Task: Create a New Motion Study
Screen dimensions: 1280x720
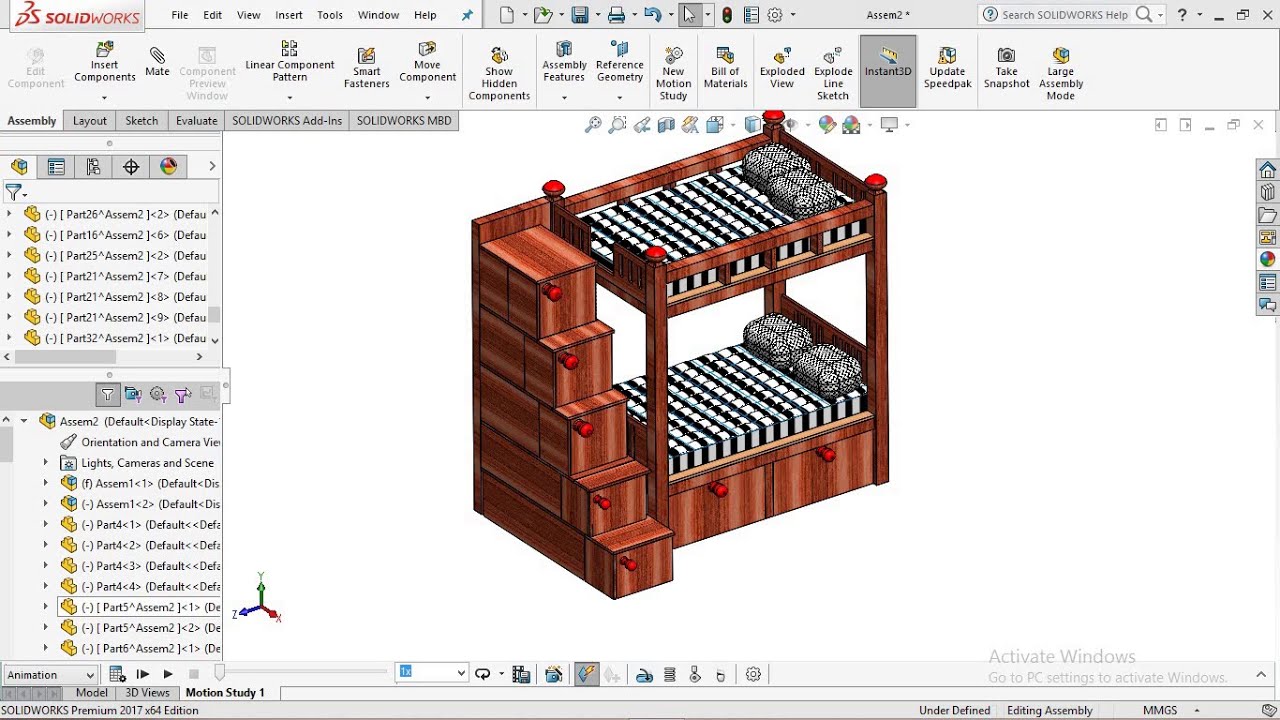Action: click(674, 73)
